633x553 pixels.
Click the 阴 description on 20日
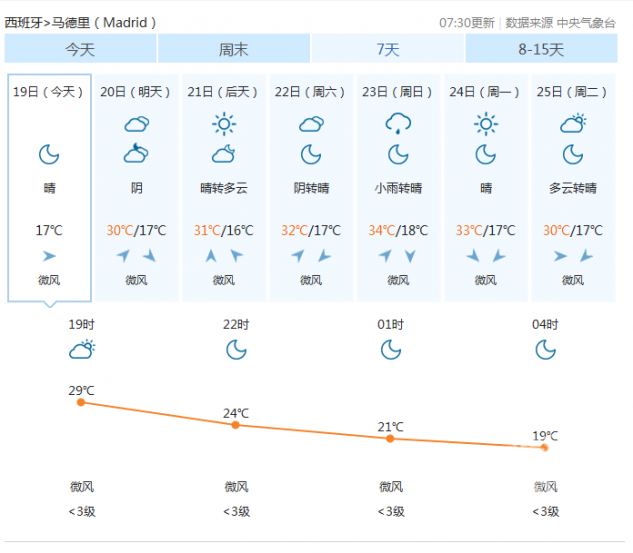pyautogui.click(x=136, y=188)
